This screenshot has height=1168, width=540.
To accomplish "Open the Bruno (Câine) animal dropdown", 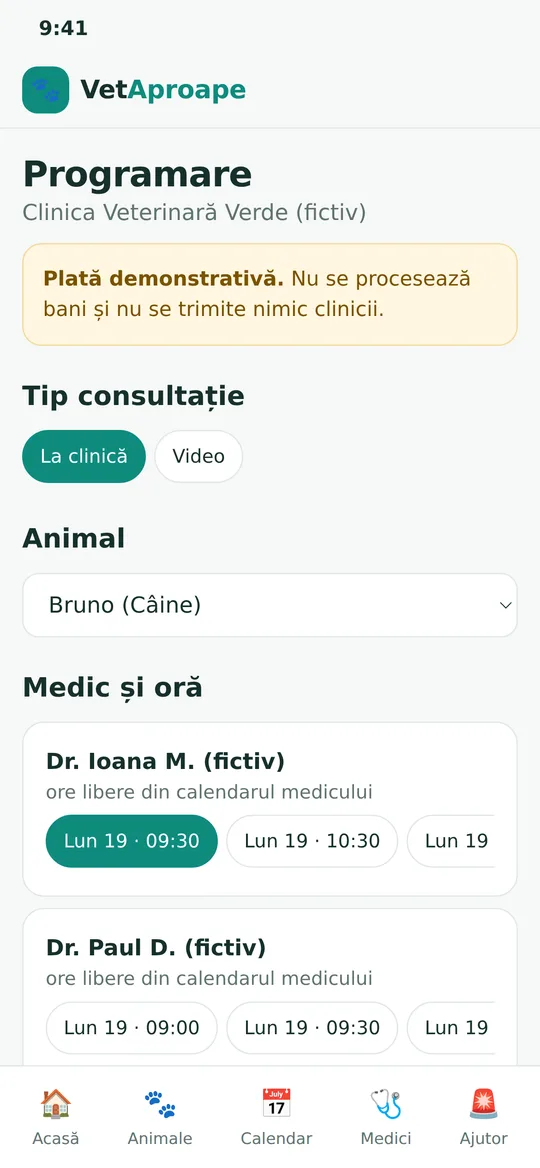I will tap(270, 605).
